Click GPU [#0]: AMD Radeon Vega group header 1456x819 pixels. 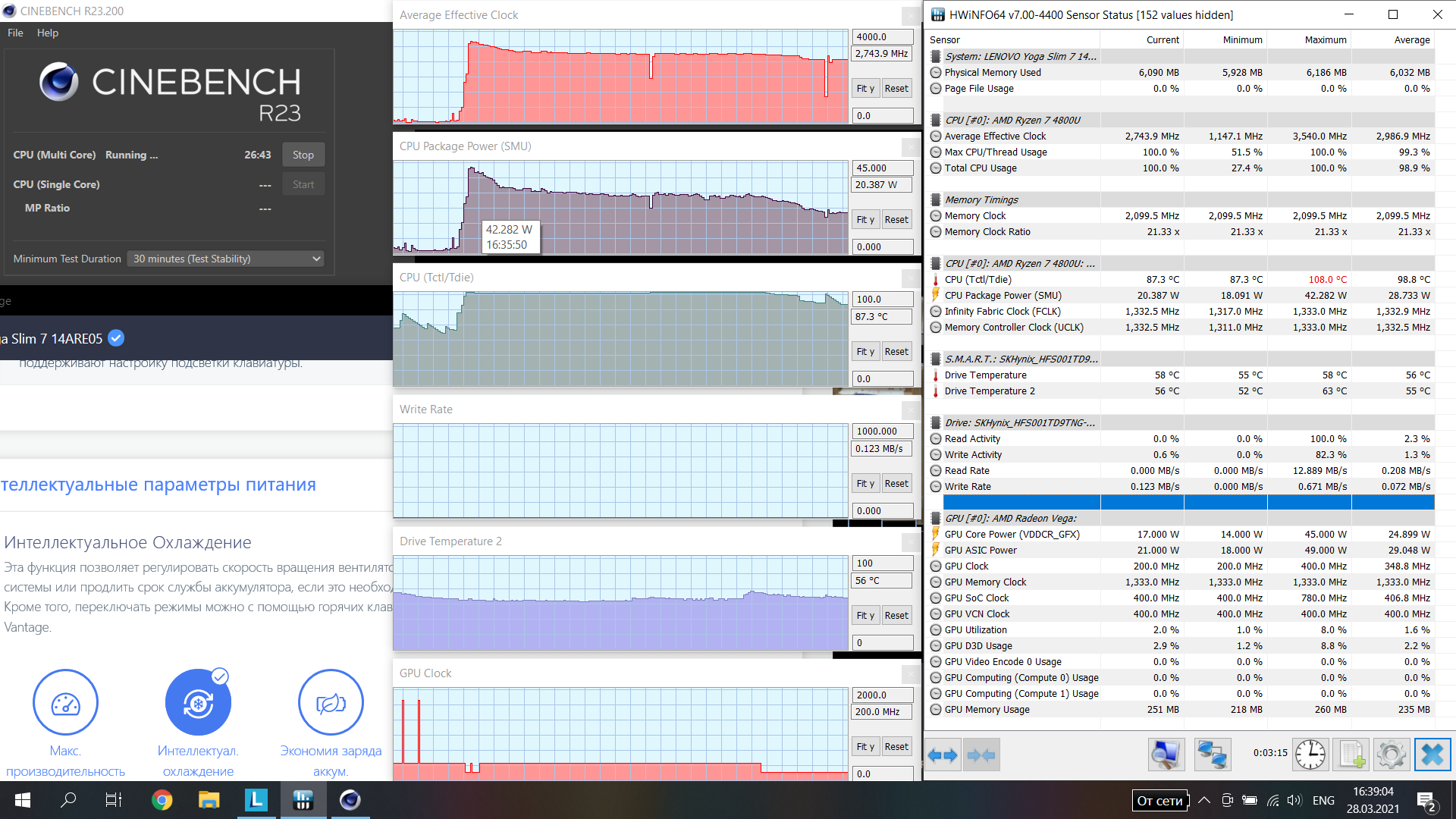pyautogui.click(x=1011, y=518)
